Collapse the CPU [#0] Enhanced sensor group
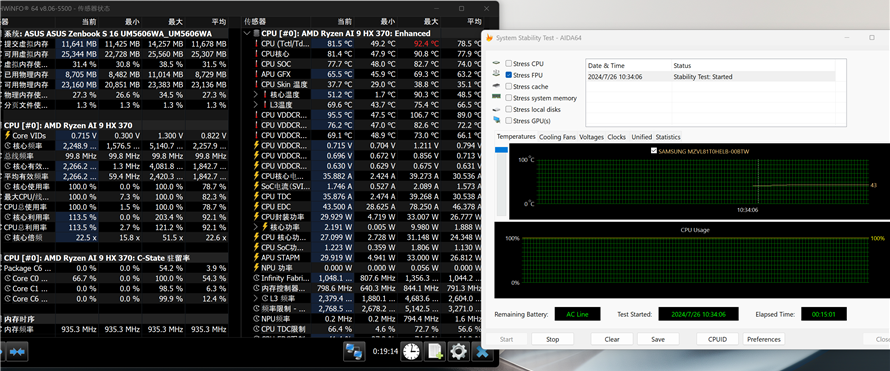This screenshot has height=371, width=890. 247,33
